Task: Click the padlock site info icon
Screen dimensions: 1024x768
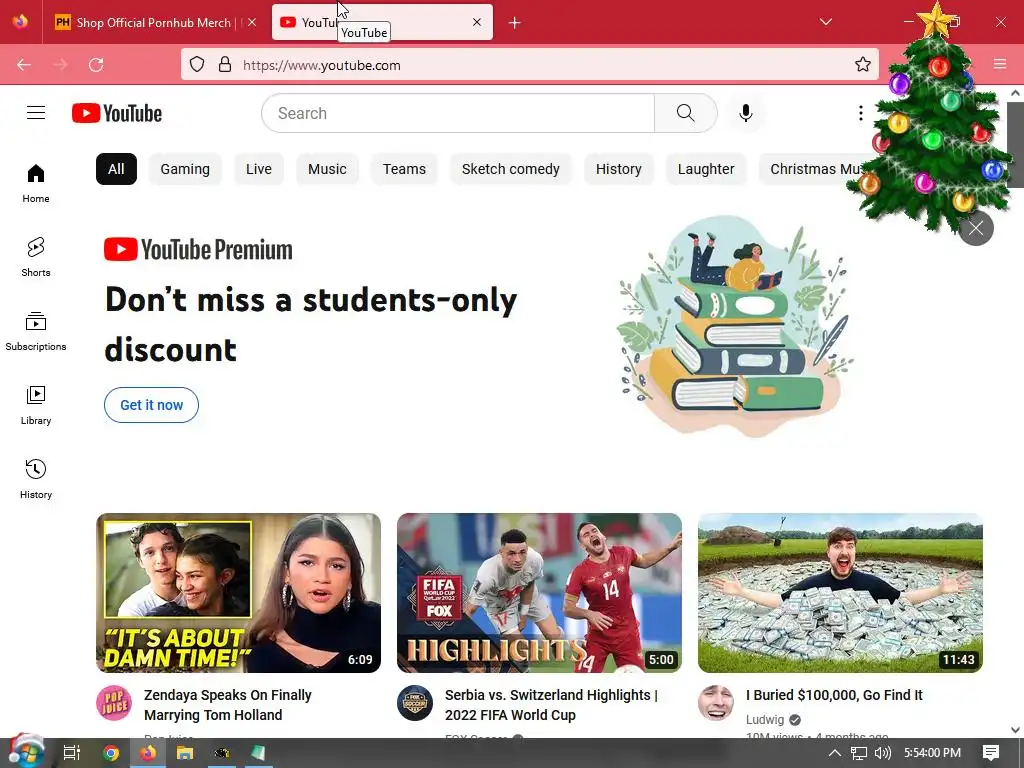Action: coord(225,65)
